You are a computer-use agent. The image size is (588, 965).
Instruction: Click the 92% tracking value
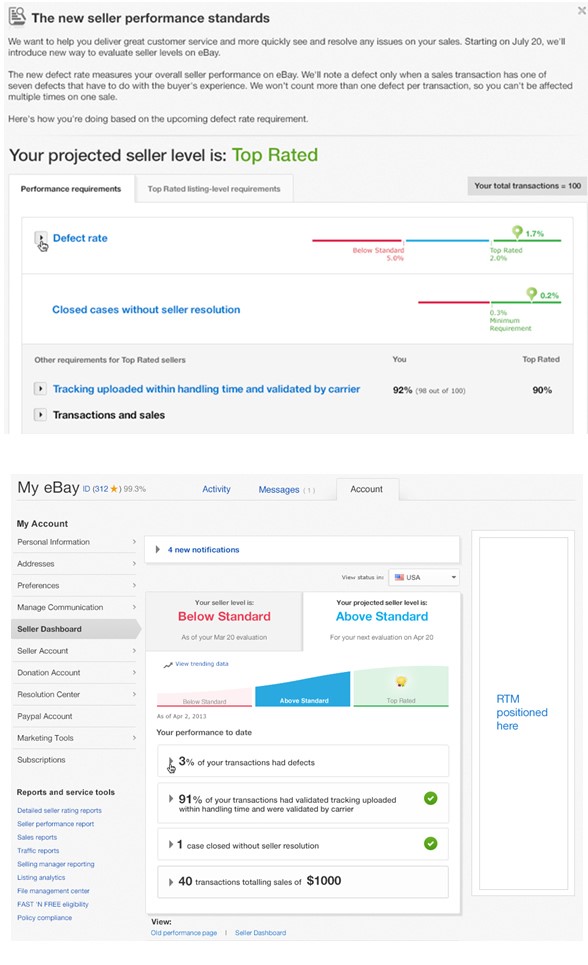(403, 390)
